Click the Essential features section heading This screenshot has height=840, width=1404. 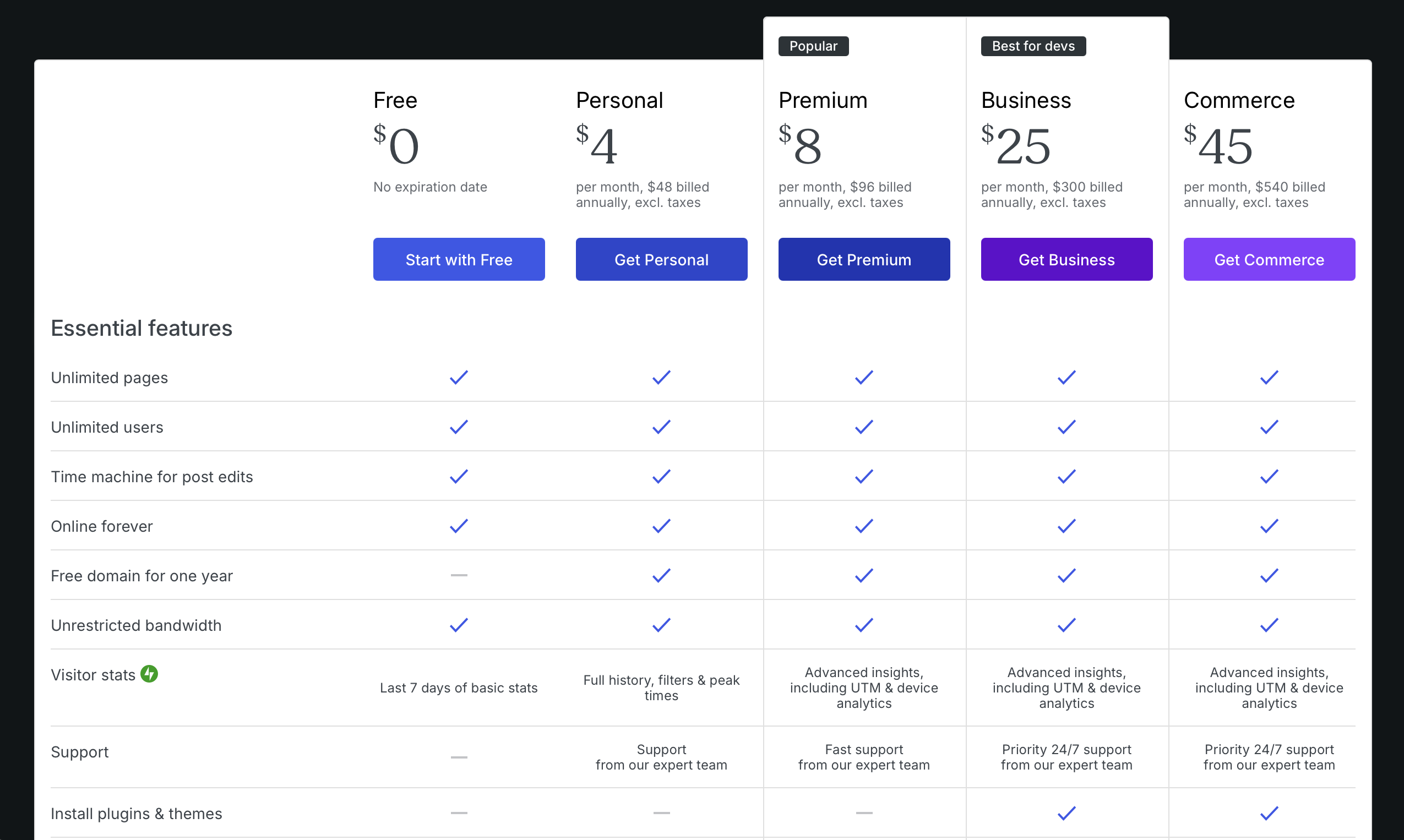point(142,328)
